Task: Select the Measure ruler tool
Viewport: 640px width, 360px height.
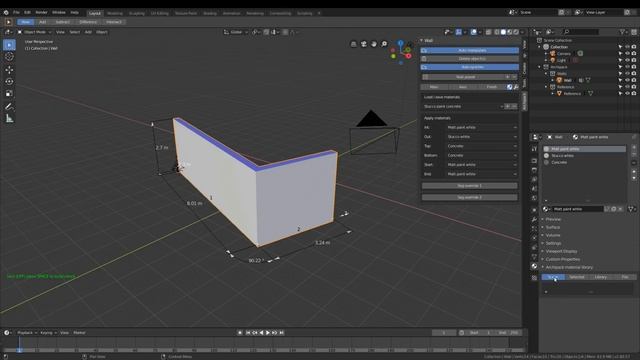Action: tap(9, 119)
